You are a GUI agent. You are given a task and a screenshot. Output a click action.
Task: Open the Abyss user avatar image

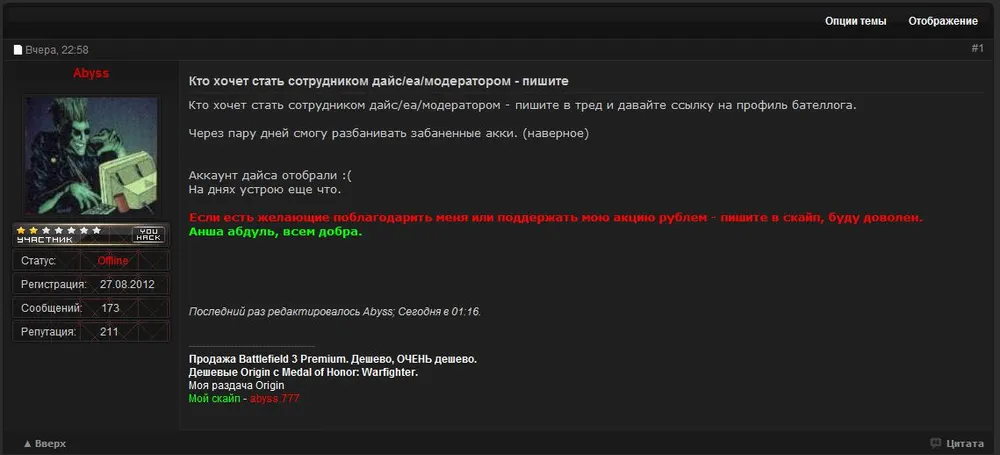(90, 156)
